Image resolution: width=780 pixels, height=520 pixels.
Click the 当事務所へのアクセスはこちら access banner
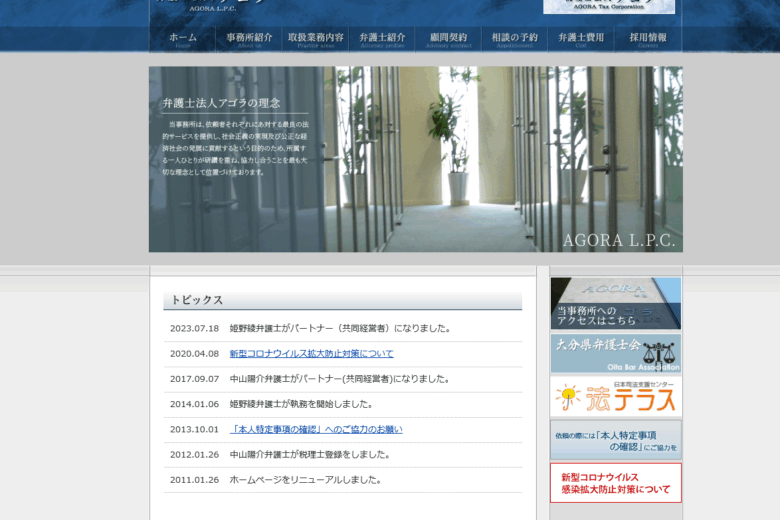click(x=615, y=303)
